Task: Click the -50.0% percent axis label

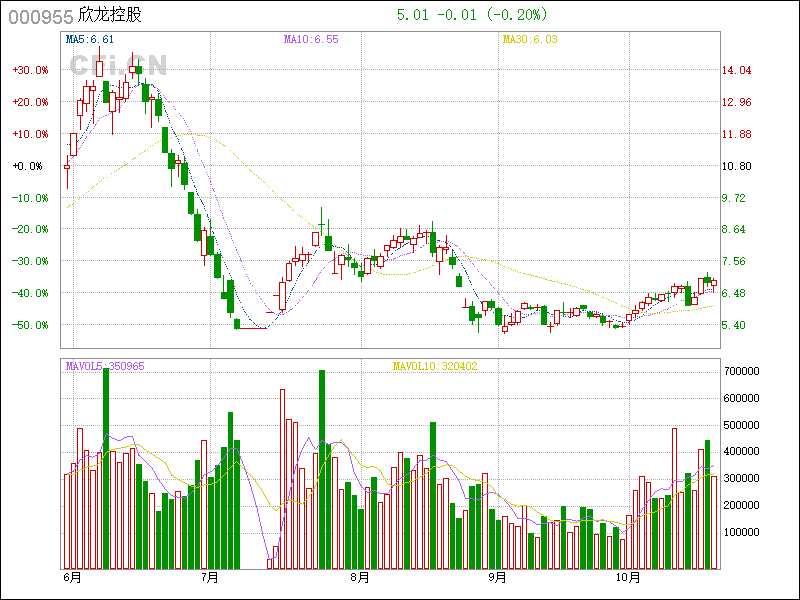Action: [x=30, y=325]
